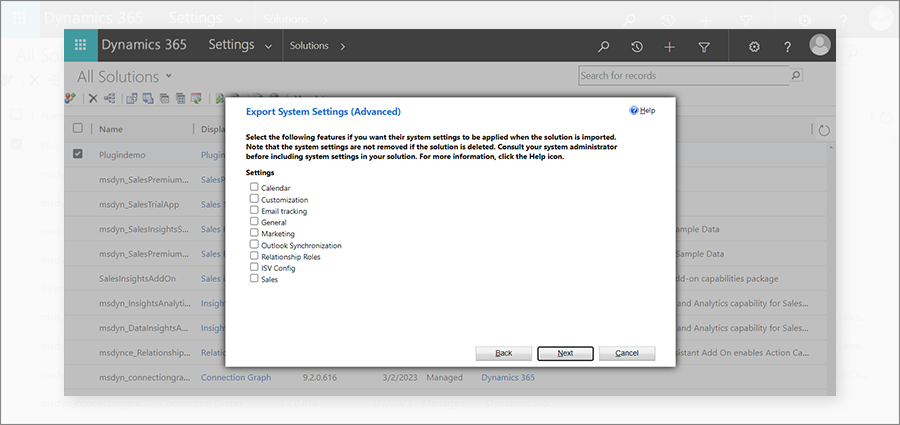Select the General checkbox
Image resolution: width=900 pixels, height=425 pixels.
click(x=254, y=221)
